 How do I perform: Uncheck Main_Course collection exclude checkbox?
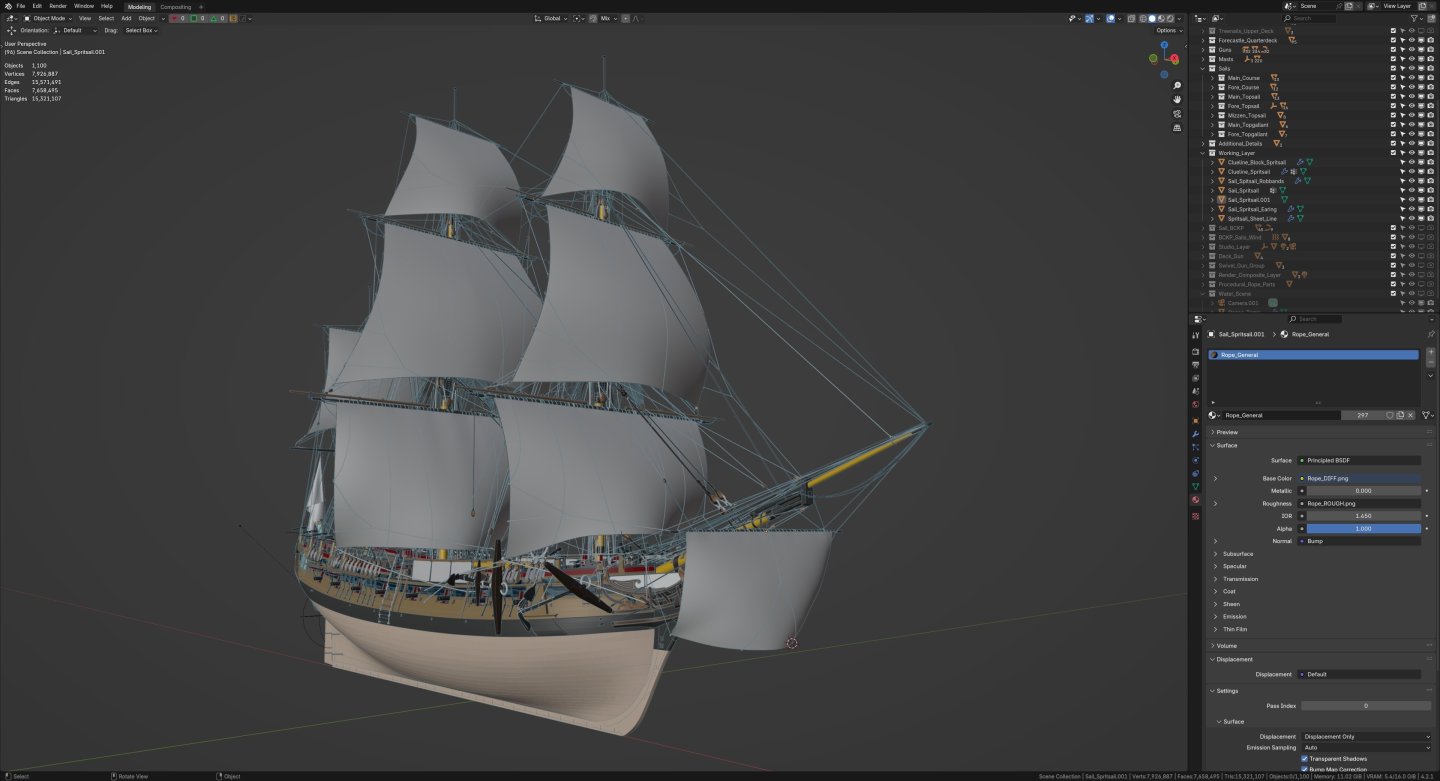tap(1393, 78)
